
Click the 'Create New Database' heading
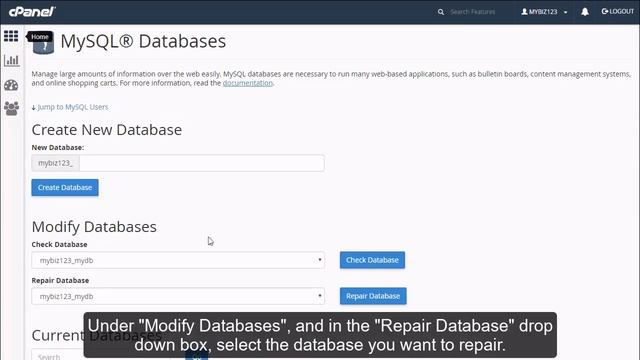click(x=107, y=130)
